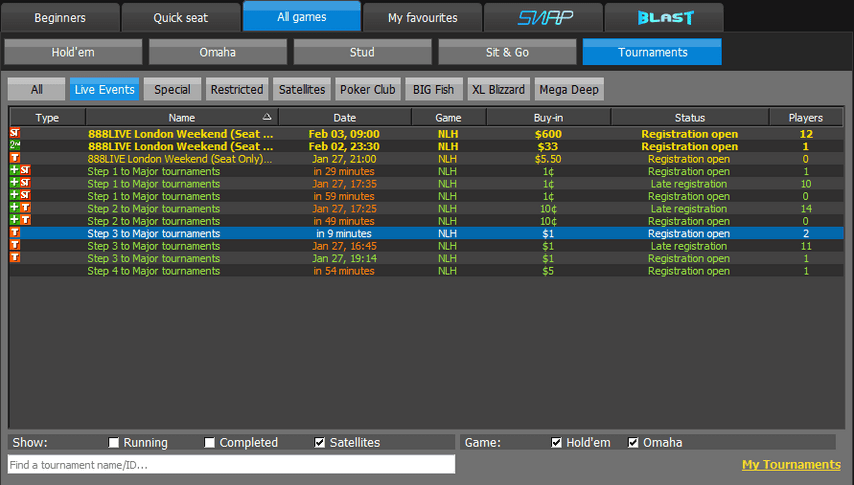Click orange T icon on Step 2 'in 49 minutes' row

tap(26, 220)
